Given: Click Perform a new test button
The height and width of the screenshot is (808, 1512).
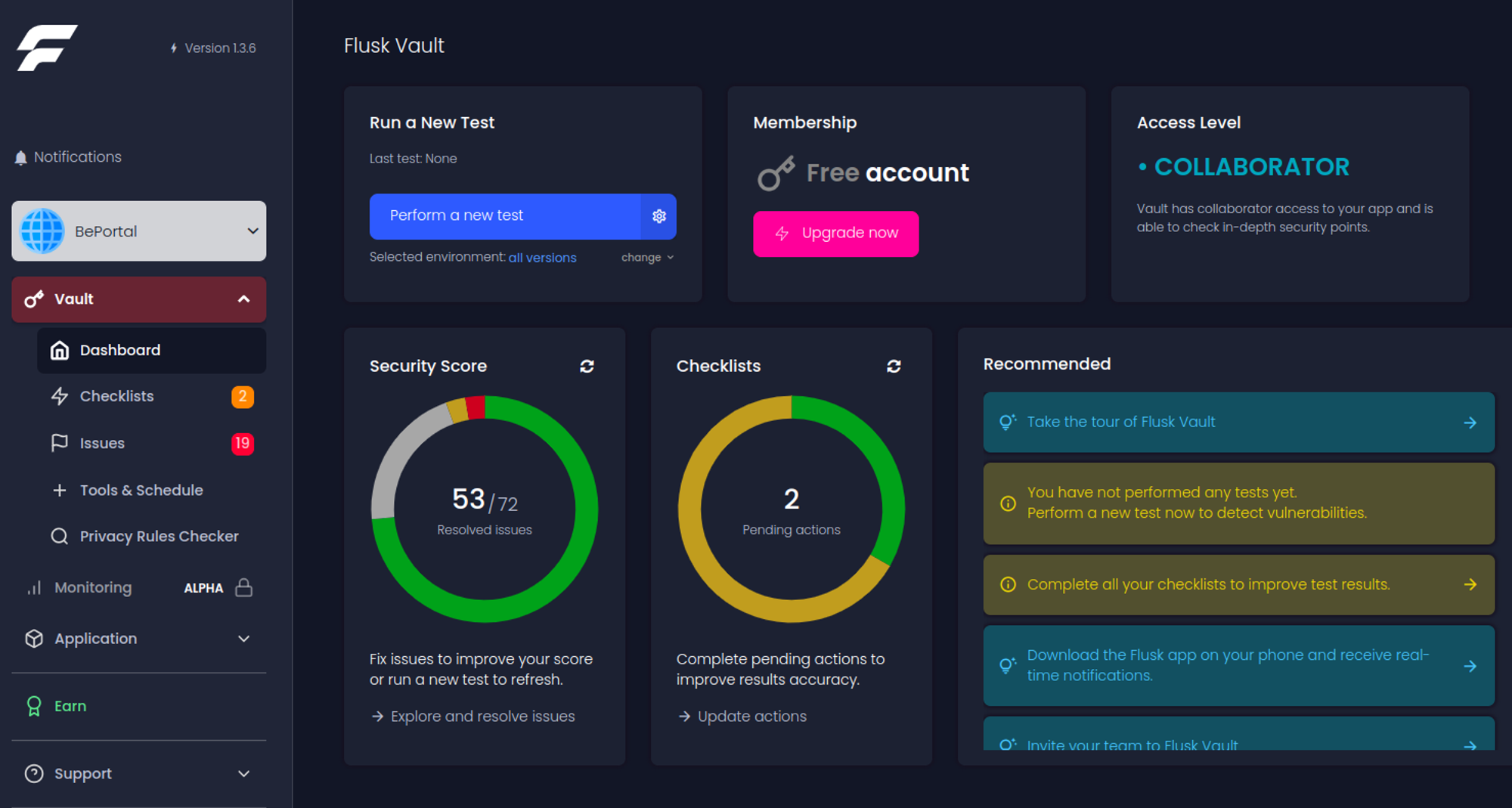Looking at the screenshot, I should (x=505, y=216).
